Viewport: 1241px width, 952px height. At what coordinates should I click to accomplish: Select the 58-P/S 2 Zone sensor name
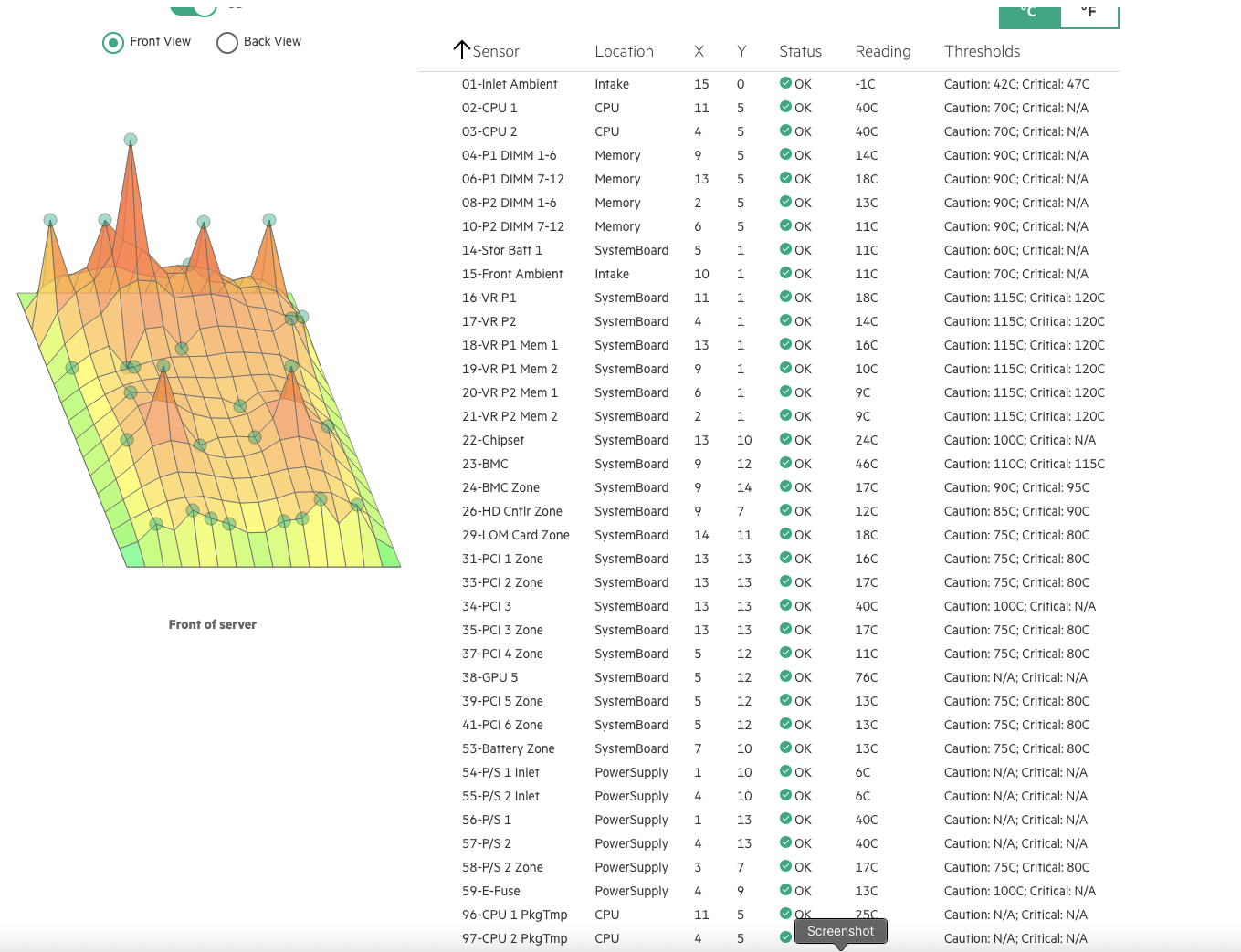(x=502, y=867)
